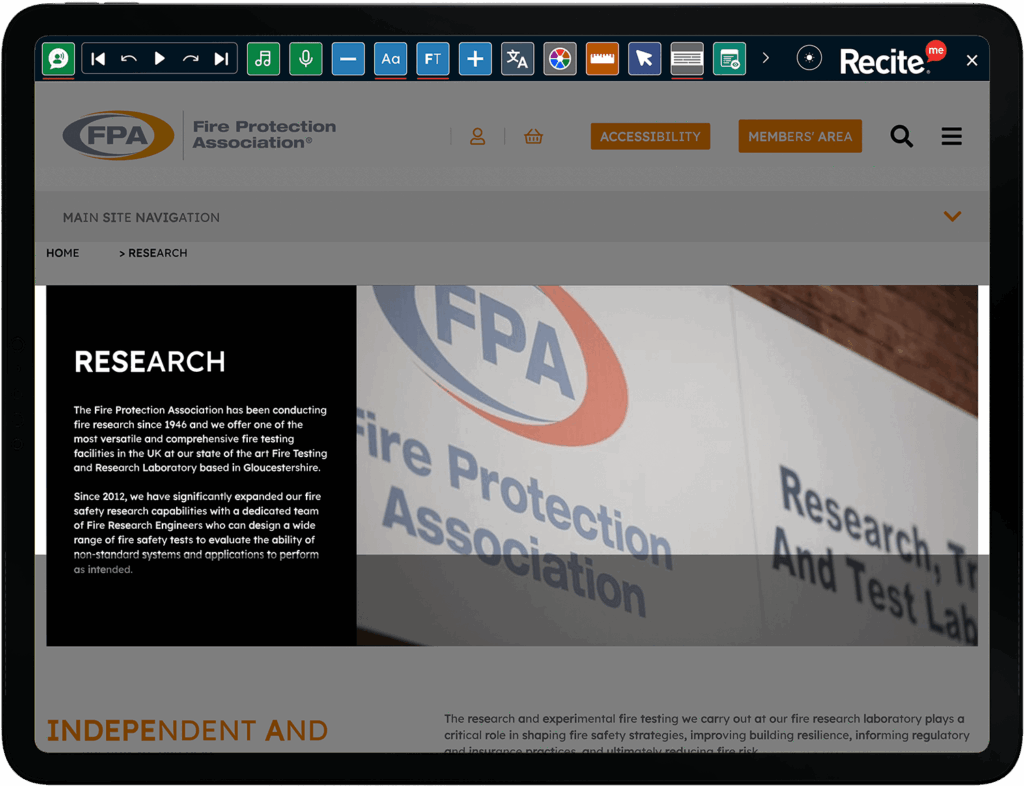Click the ACCESSIBILITY button

[650, 136]
